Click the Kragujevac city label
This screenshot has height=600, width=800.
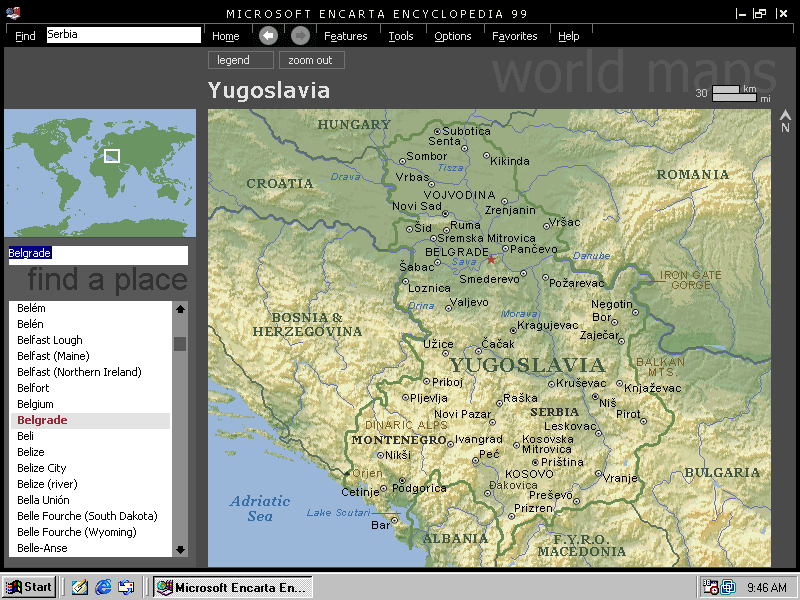547,326
